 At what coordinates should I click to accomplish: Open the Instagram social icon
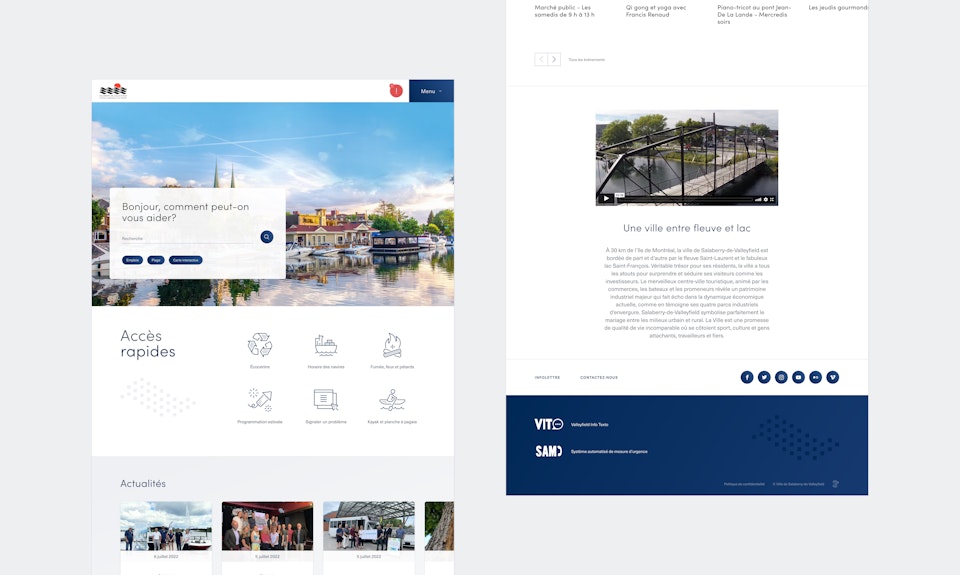(x=781, y=377)
